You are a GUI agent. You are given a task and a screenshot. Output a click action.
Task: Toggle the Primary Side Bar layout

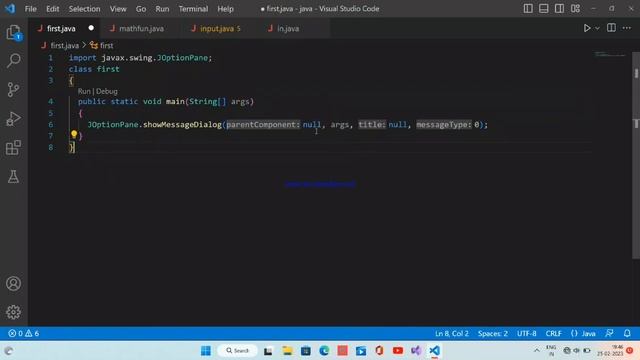(528, 9)
